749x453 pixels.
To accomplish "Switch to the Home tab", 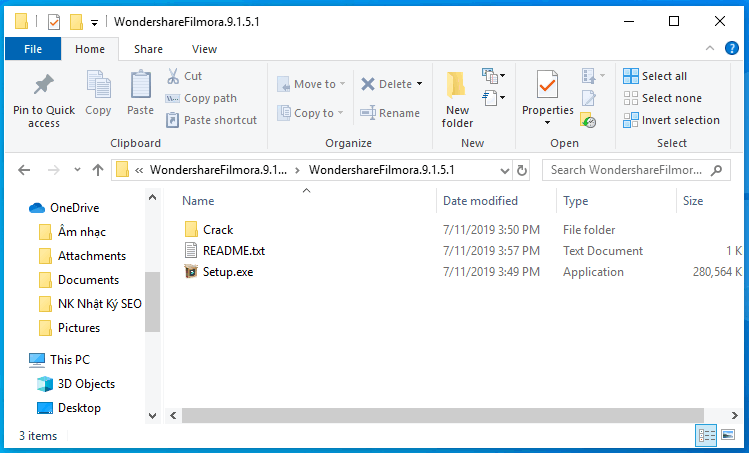I will pos(90,49).
